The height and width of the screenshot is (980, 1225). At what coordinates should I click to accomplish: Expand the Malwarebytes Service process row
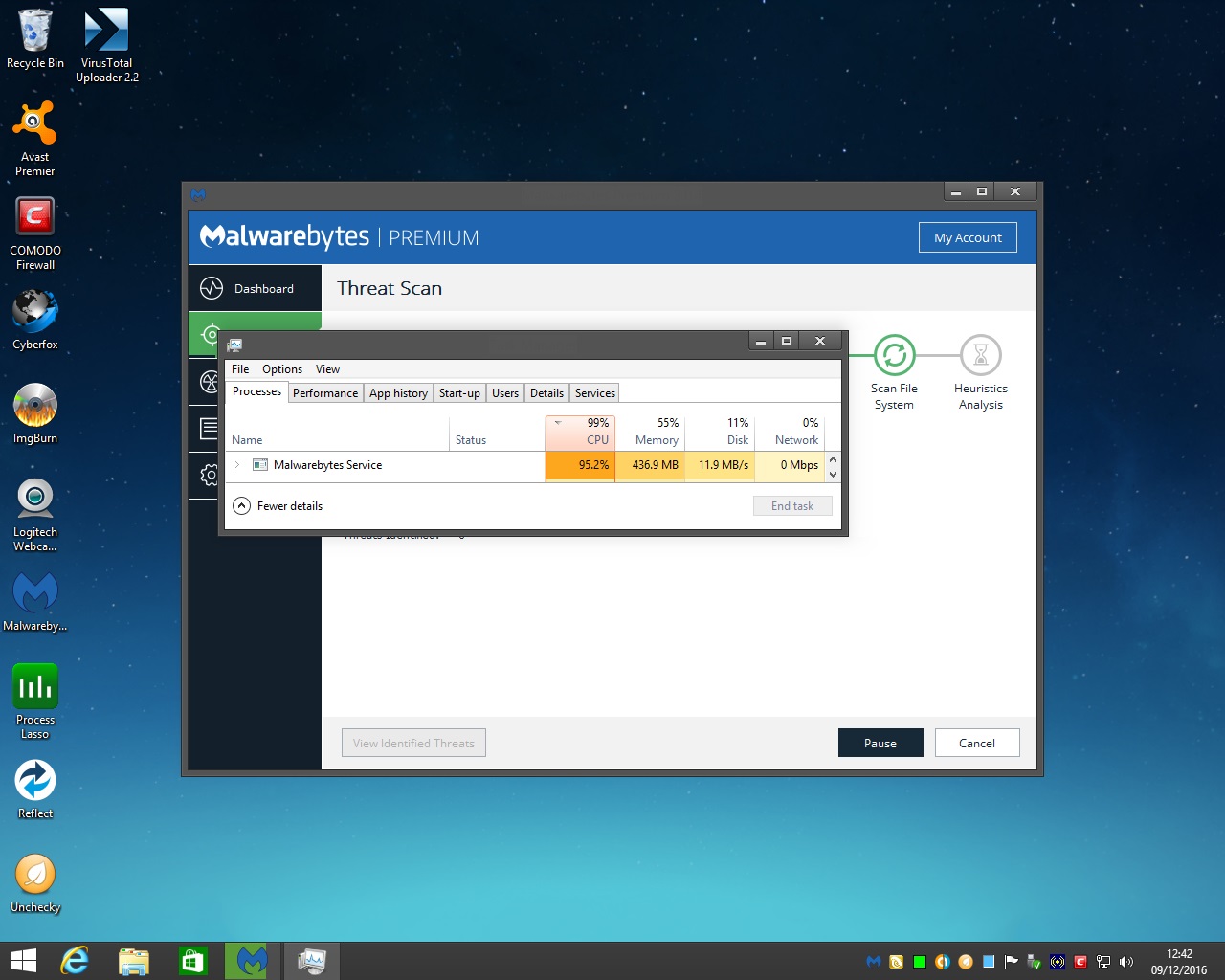[x=237, y=465]
